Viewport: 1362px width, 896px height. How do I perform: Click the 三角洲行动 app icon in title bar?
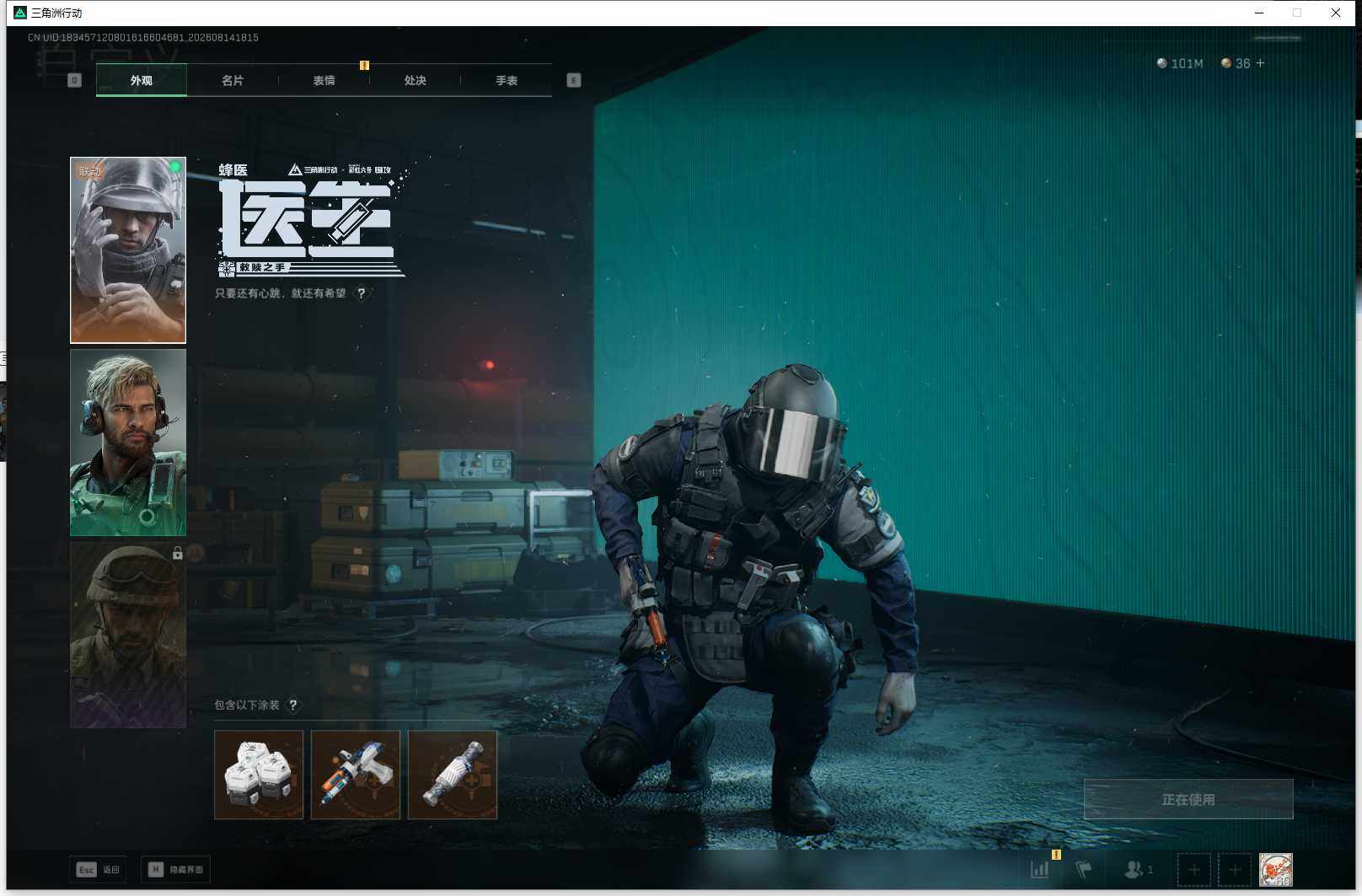click(20, 13)
